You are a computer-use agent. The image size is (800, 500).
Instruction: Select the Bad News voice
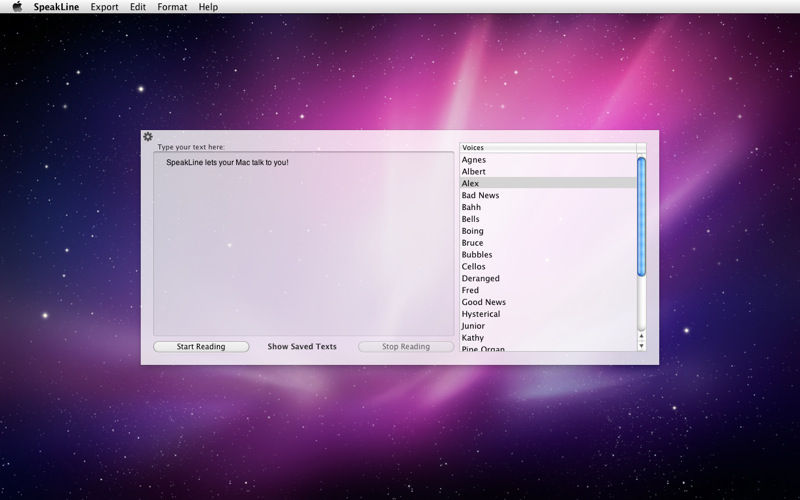[548, 195]
